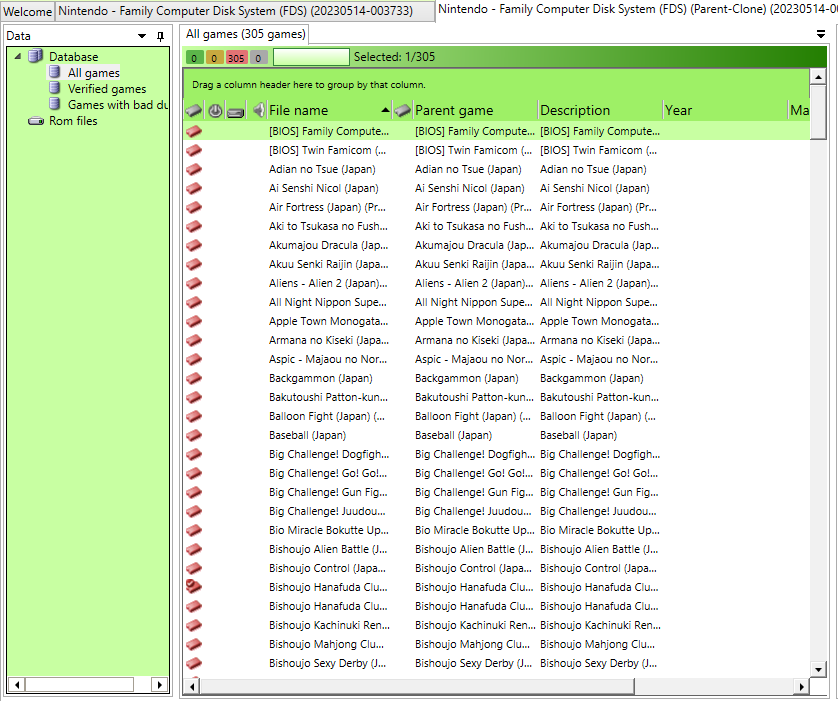
Task: Click the red cartridge icon for Akumajou Dracula
Action: click(193, 245)
